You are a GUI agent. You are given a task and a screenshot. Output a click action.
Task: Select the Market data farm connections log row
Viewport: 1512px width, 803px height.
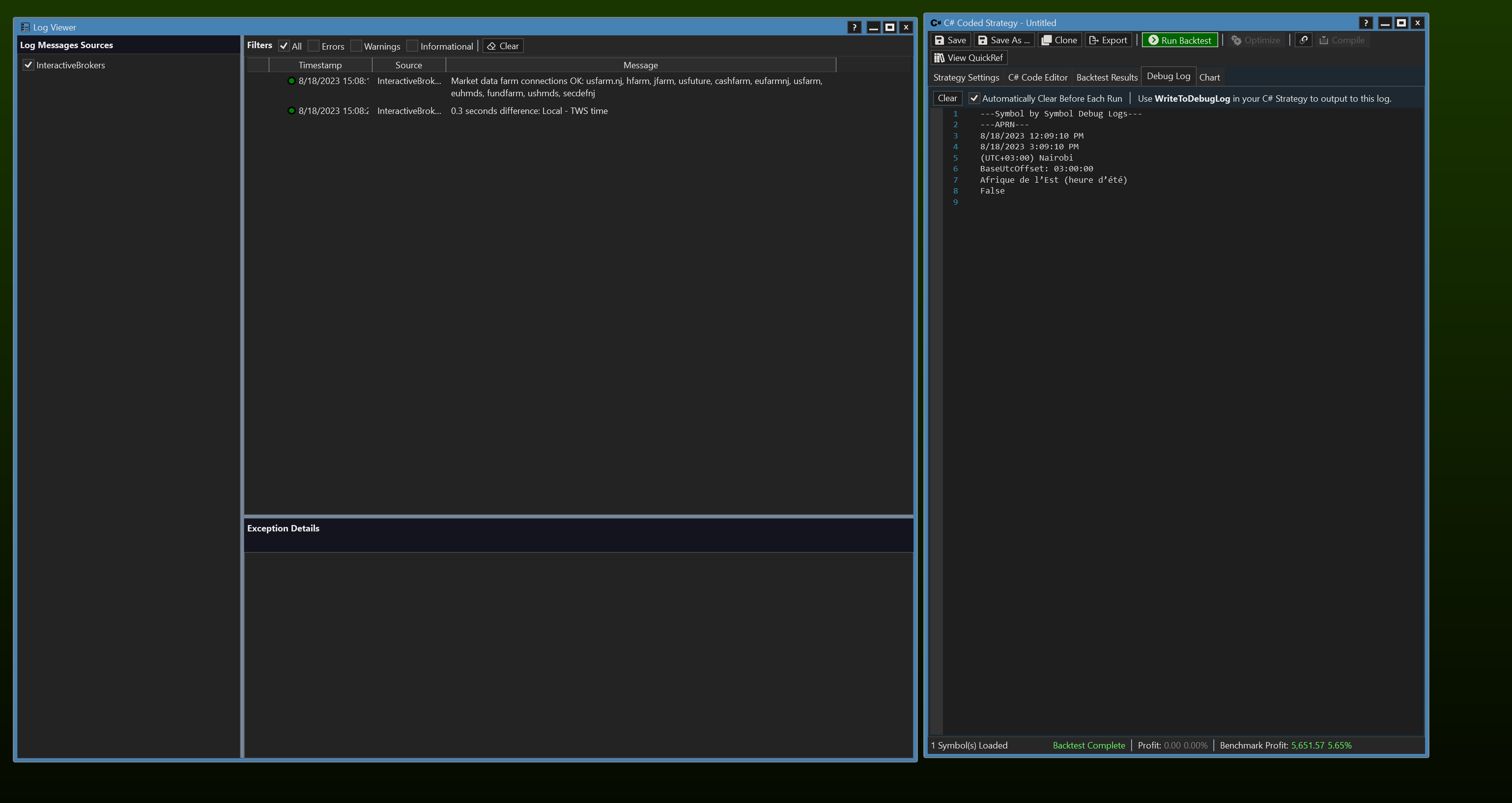[636, 87]
